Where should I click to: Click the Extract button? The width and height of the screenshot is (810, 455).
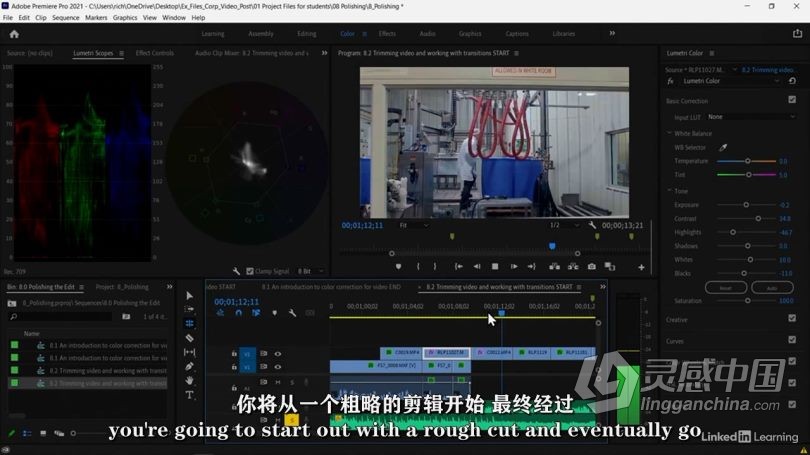573,266
